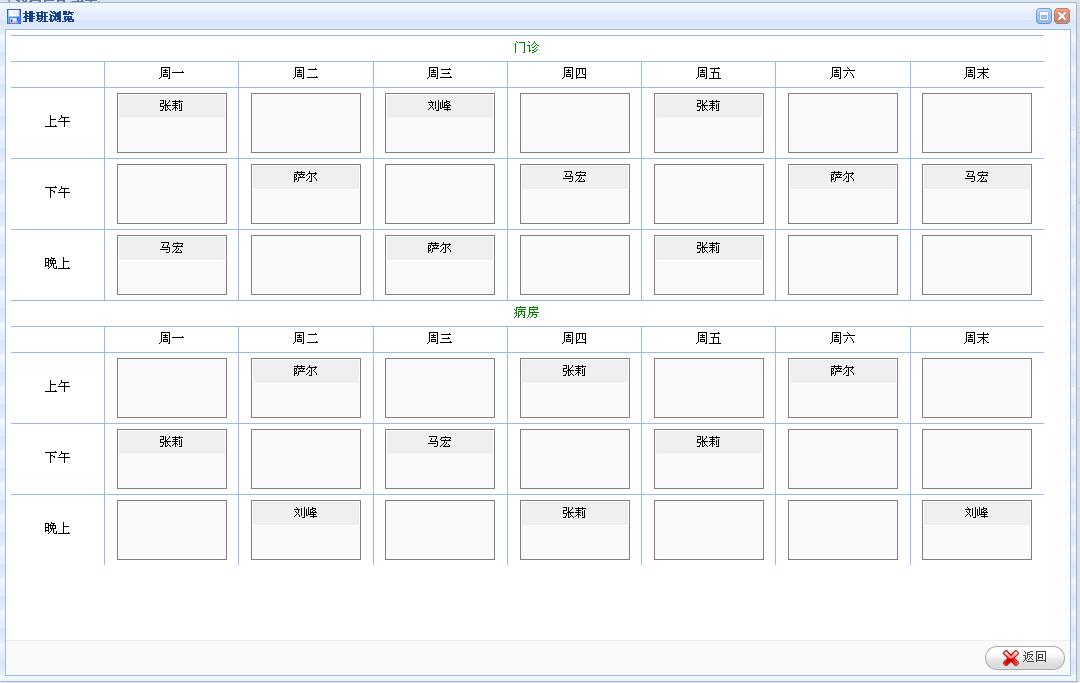
Task: Select 马宏 in 门诊 周四 下午
Action: point(574,176)
